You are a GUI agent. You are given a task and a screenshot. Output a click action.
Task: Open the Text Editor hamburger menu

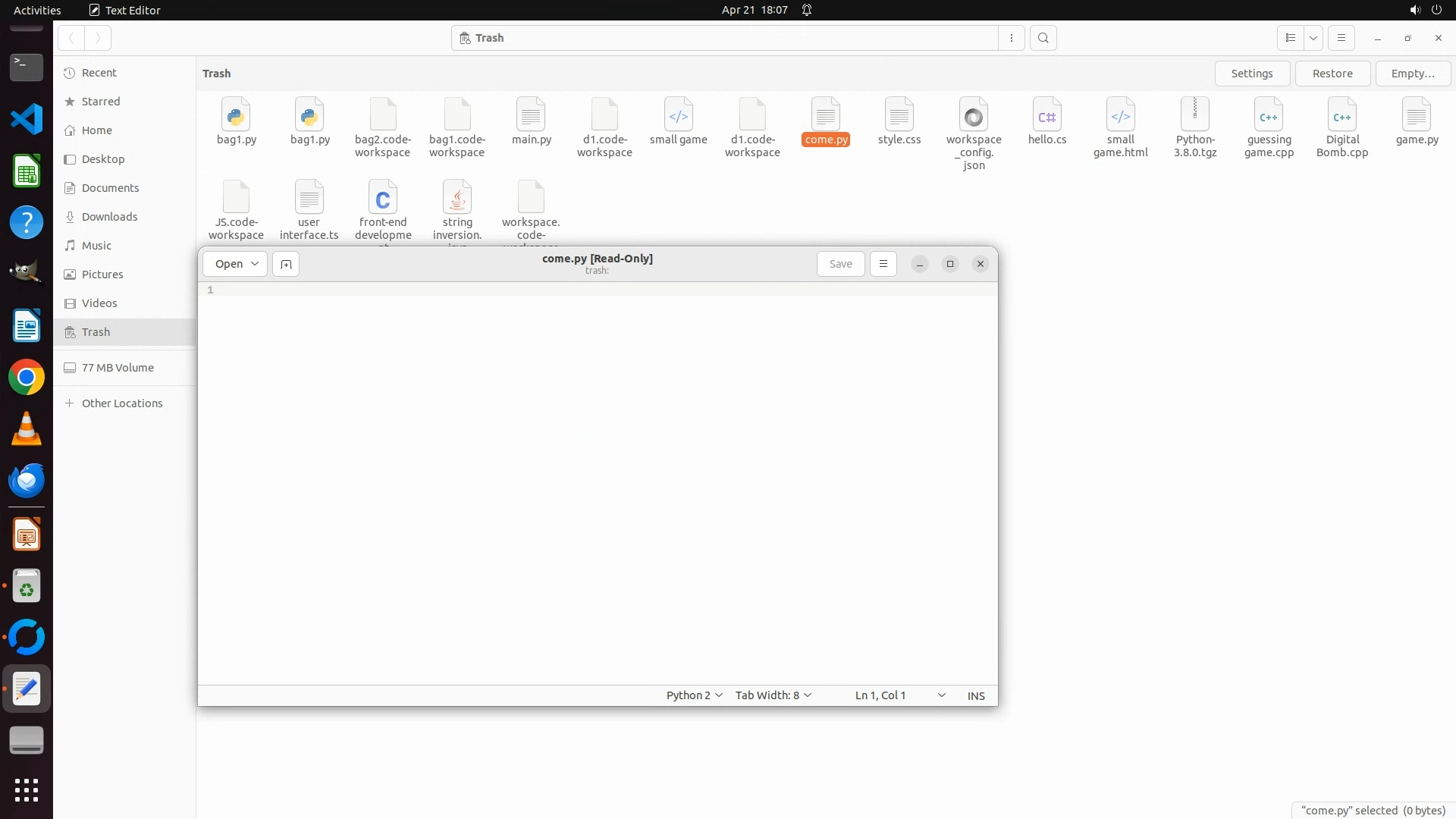click(x=883, y=264)
